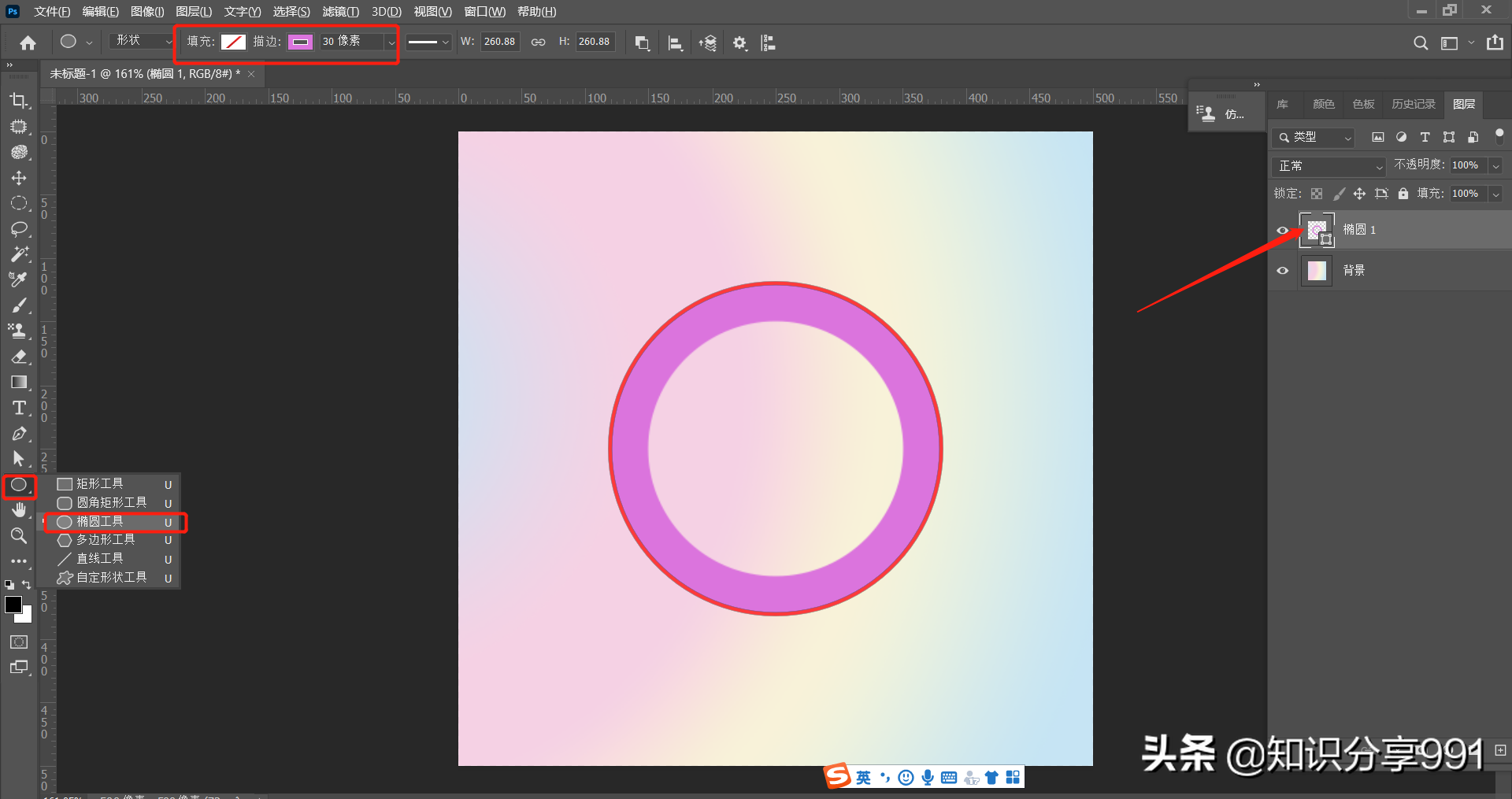Choose 多边形工具 from the flyout
The image size is (1512, 799).
[106, 540]
